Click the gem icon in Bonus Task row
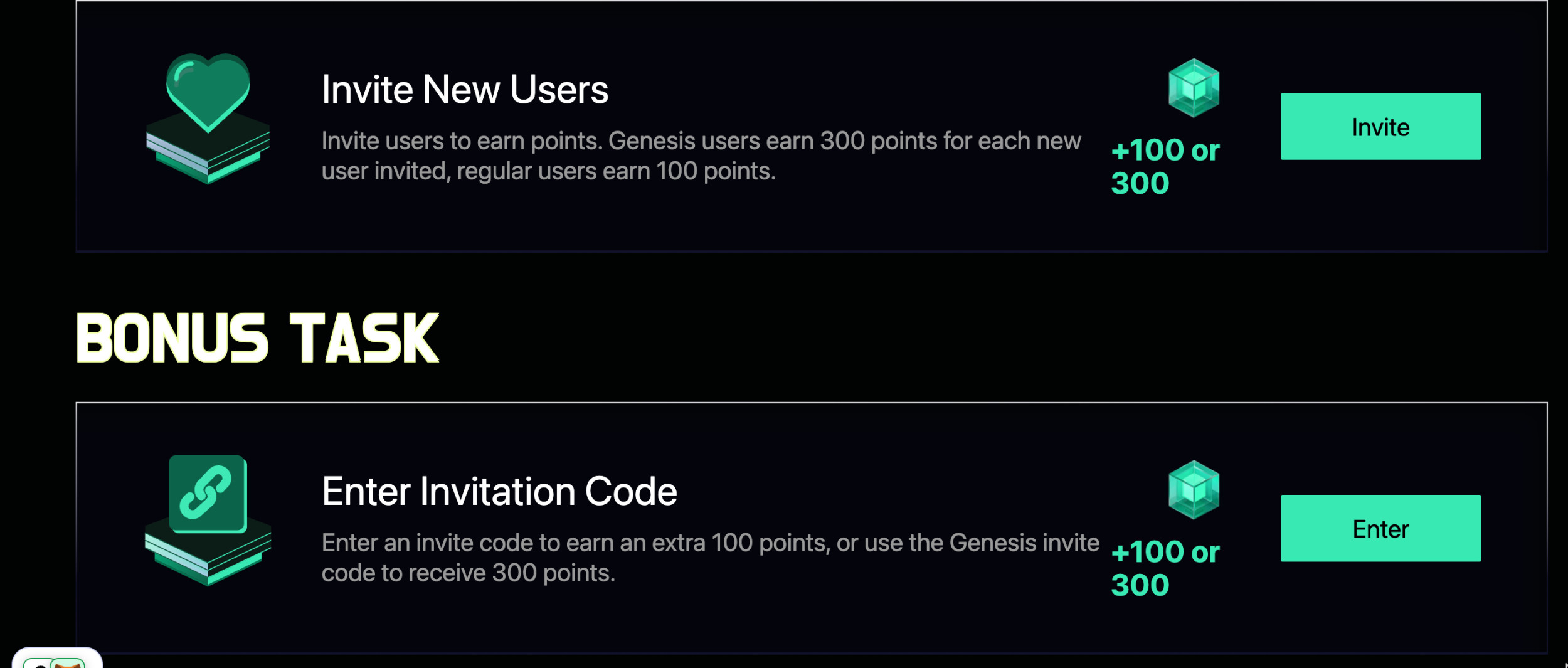This screenshot has height=668, width=1568. pyautogui.click(x=1194, y=490)
